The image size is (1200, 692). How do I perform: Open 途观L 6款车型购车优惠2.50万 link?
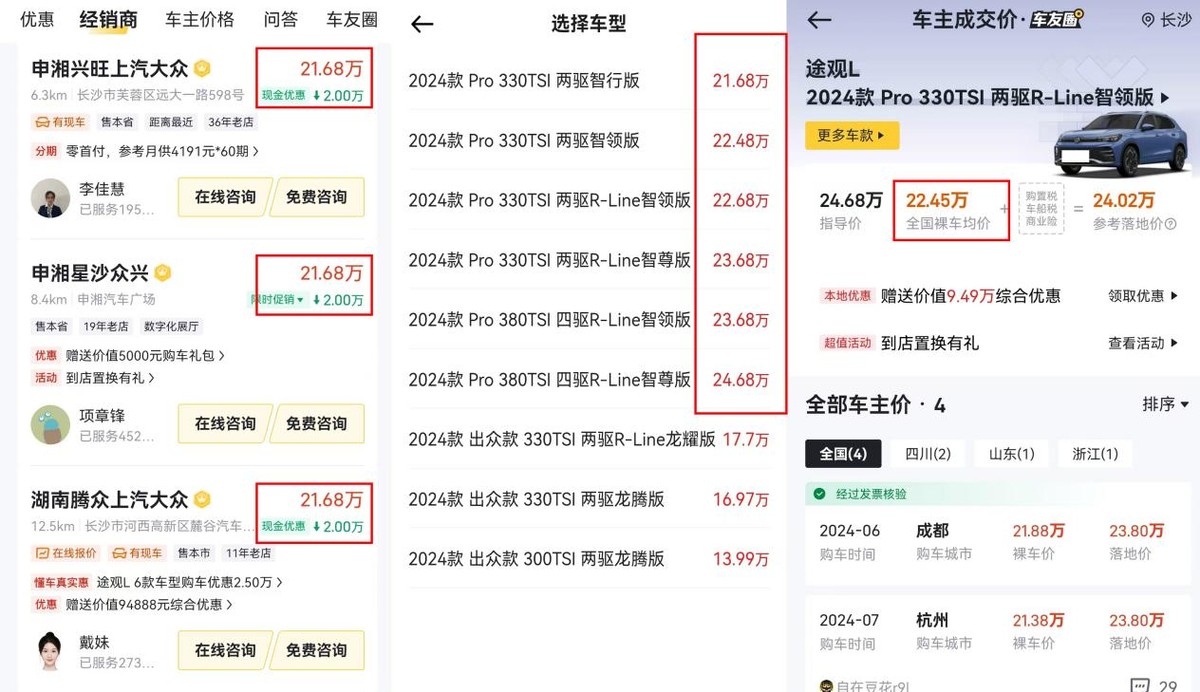click(190, 581)
